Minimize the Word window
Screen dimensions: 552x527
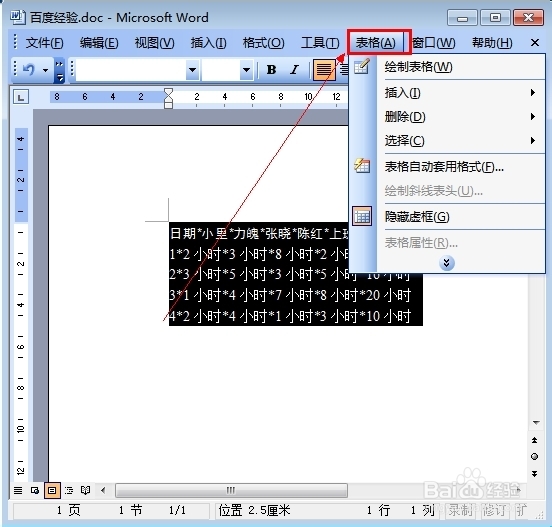tap(462, 18)
